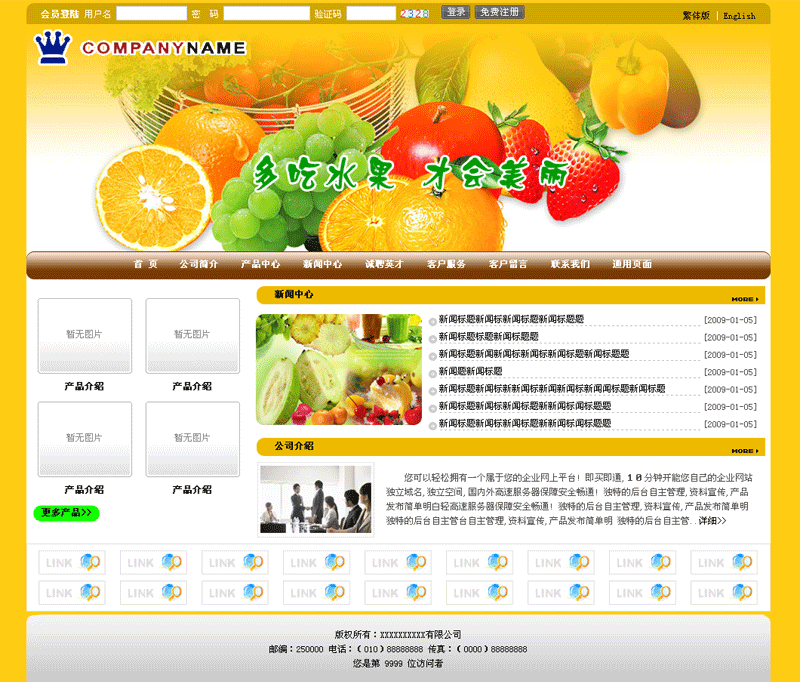The height and width of the screenshot is (682, 800).
Task: Click the bullet icon beside first news title
Action: coord(433,321)
